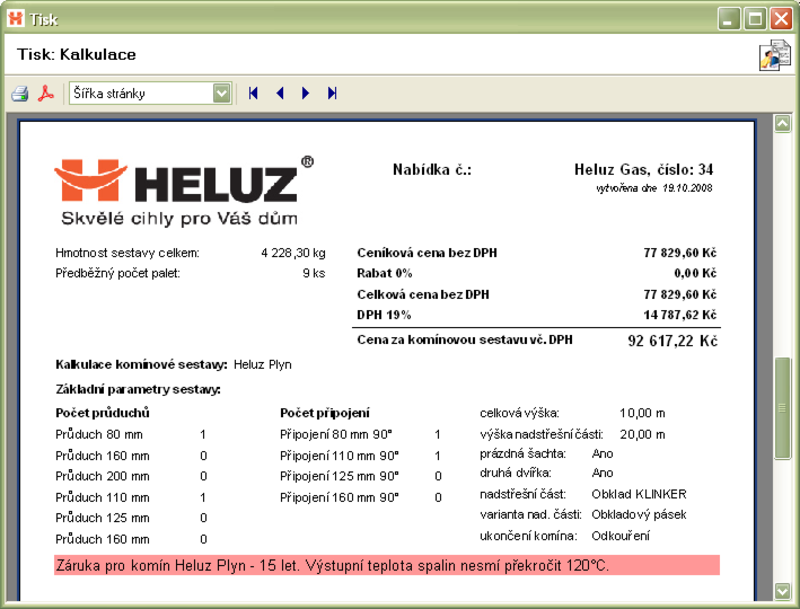Click 'Cena za komínovou sestavu vč. DPH'
The image size is (800, 609).
(x=465, y=340)
